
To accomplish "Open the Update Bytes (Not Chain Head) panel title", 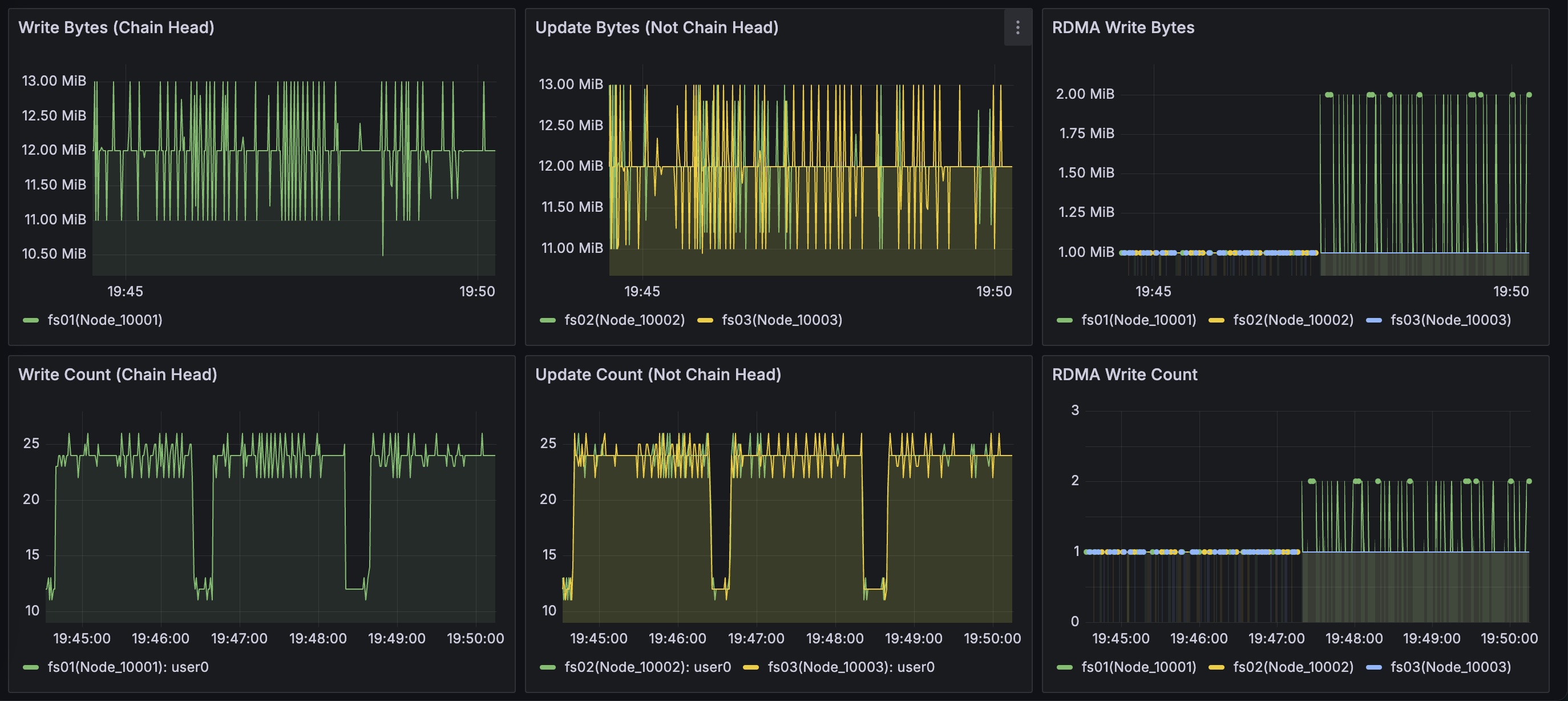I will point(657,27).
